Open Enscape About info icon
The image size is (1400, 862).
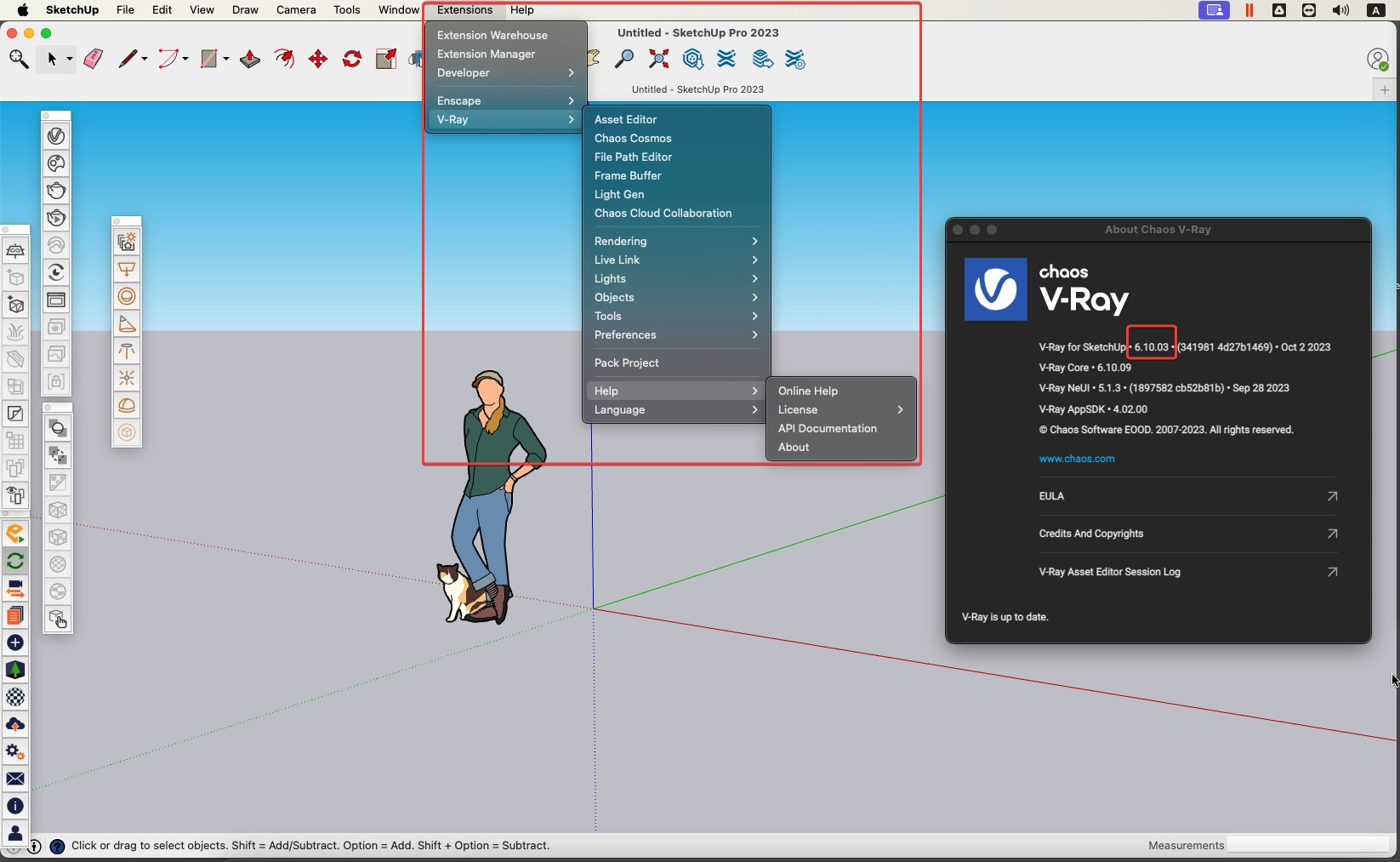15,806
